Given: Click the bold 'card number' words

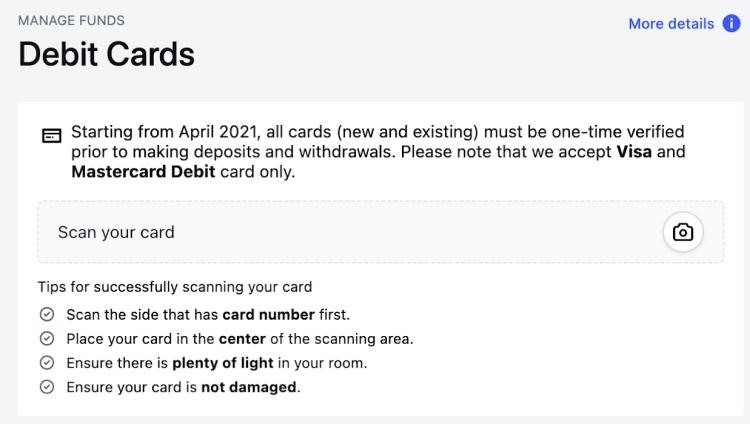Looking at the screenshot, I should [x=268, y=314].
